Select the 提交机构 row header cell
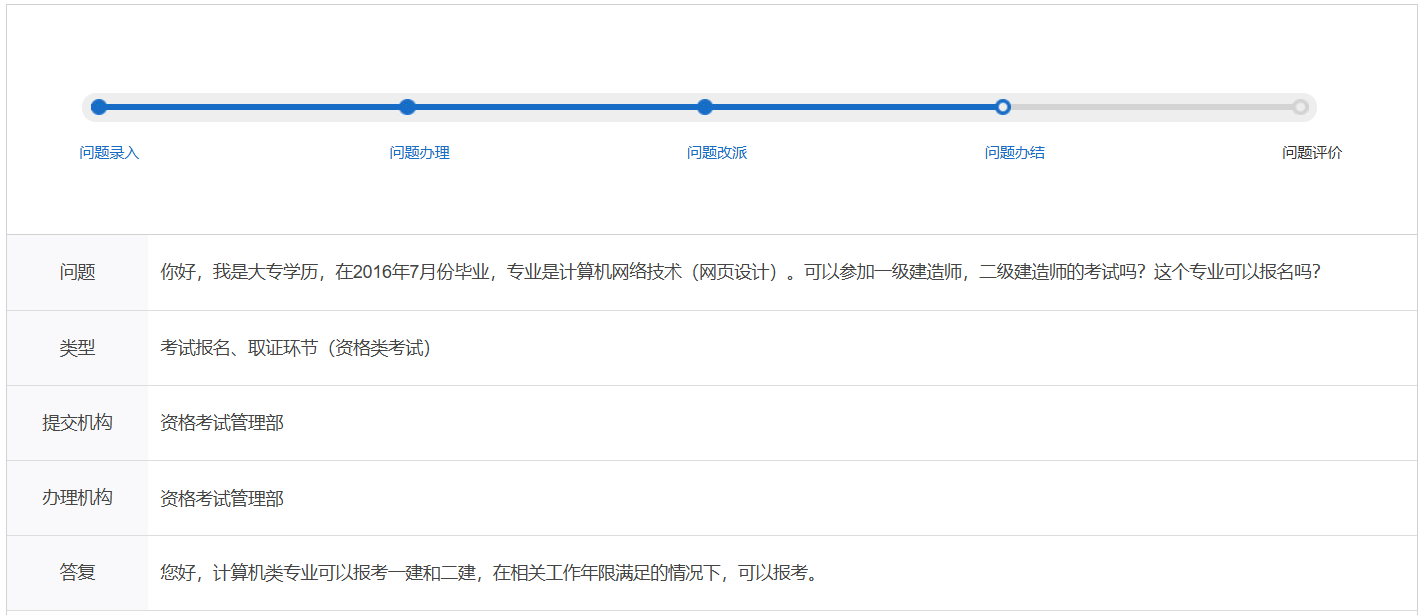Screen dimensions: 1423x615 (77, 423)
